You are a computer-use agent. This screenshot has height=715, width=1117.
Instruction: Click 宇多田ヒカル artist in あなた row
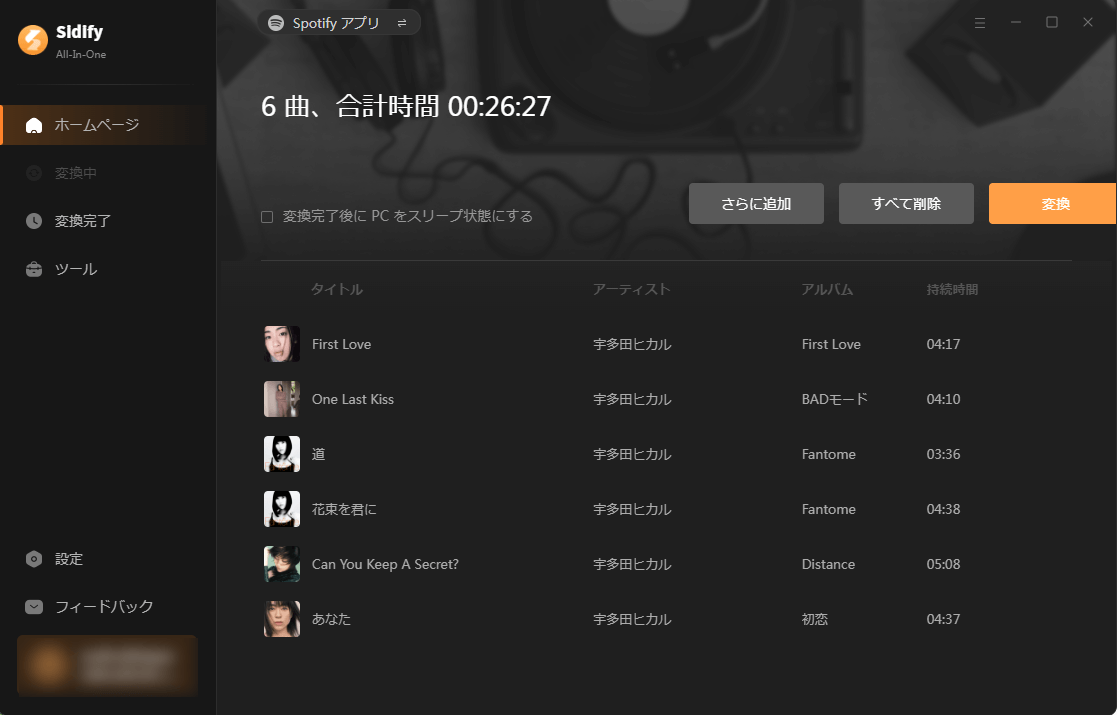633,619
